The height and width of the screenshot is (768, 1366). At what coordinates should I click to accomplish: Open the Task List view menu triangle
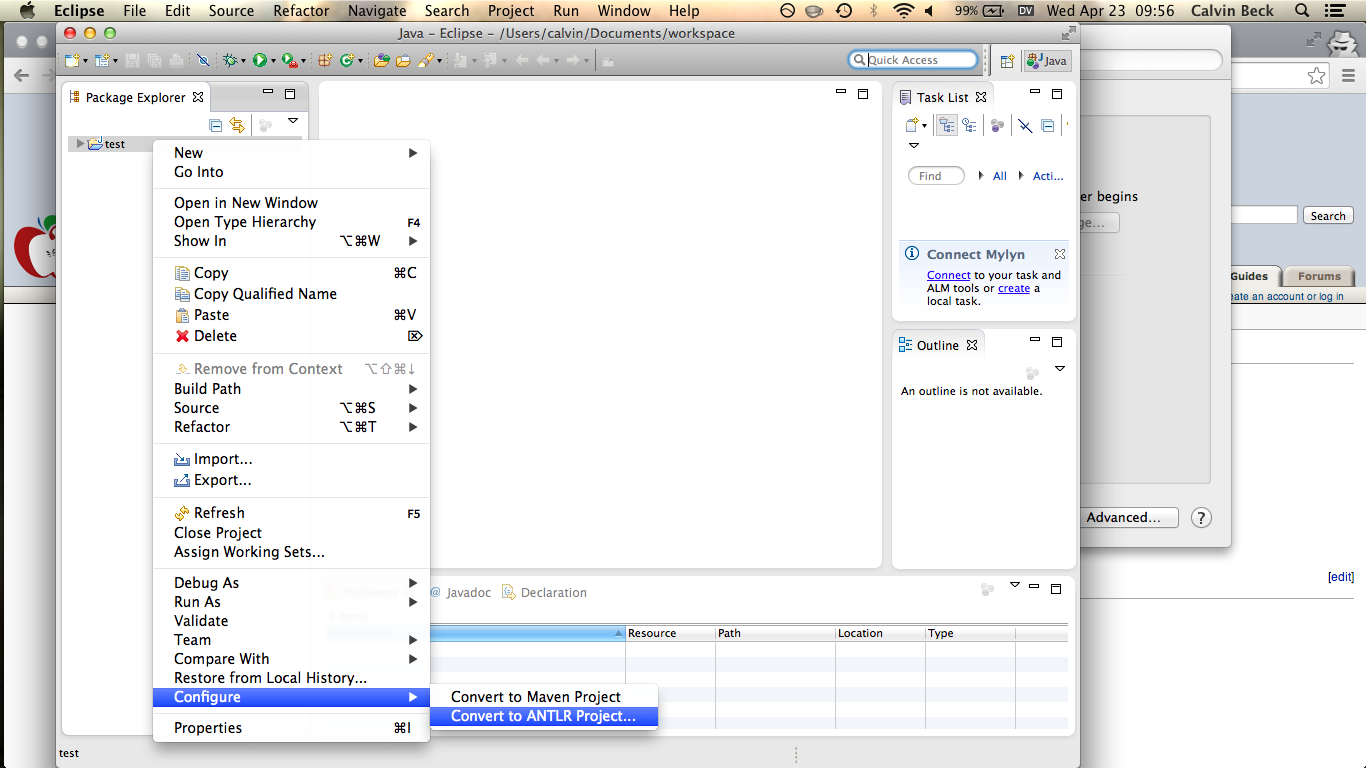coord(913,146)
